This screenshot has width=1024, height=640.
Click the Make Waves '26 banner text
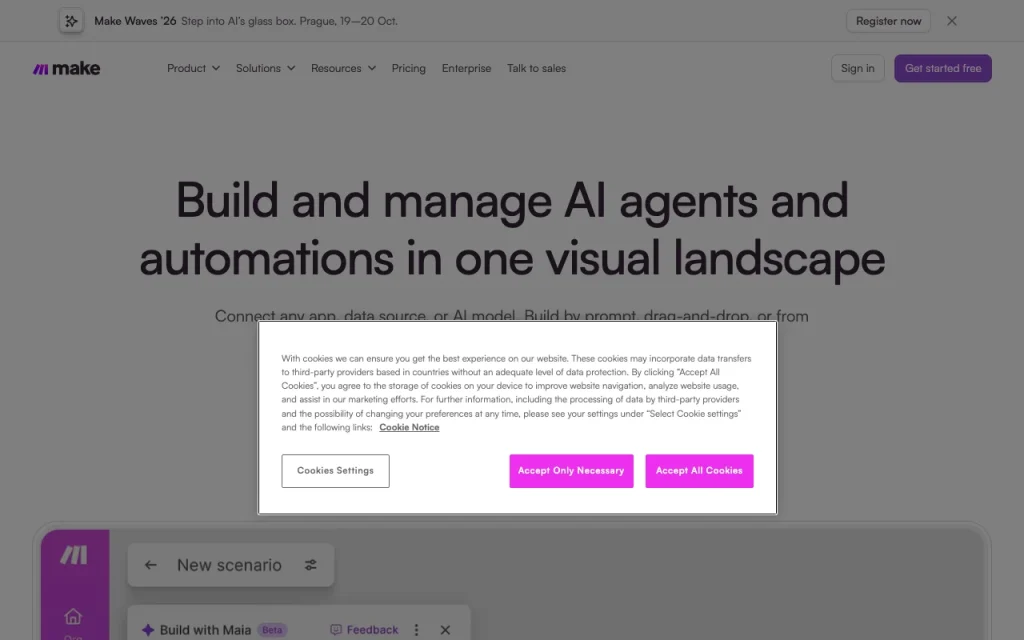(135, 21)
